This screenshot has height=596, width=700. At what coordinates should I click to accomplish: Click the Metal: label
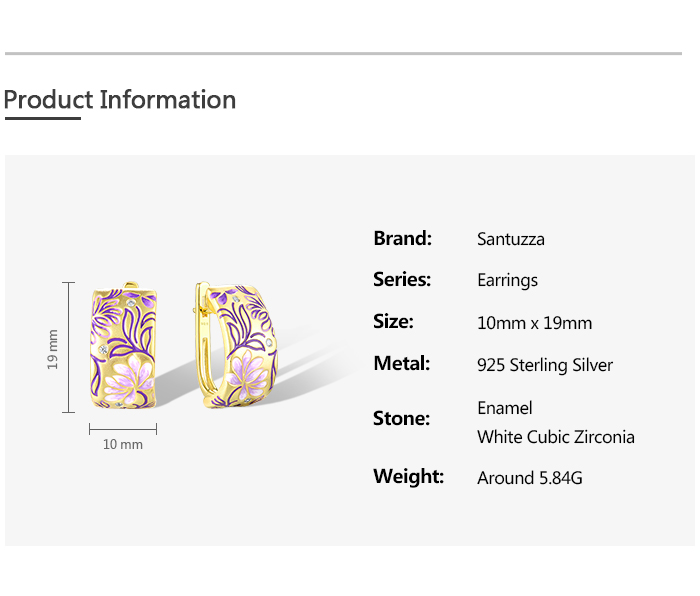tap(402, 364)
